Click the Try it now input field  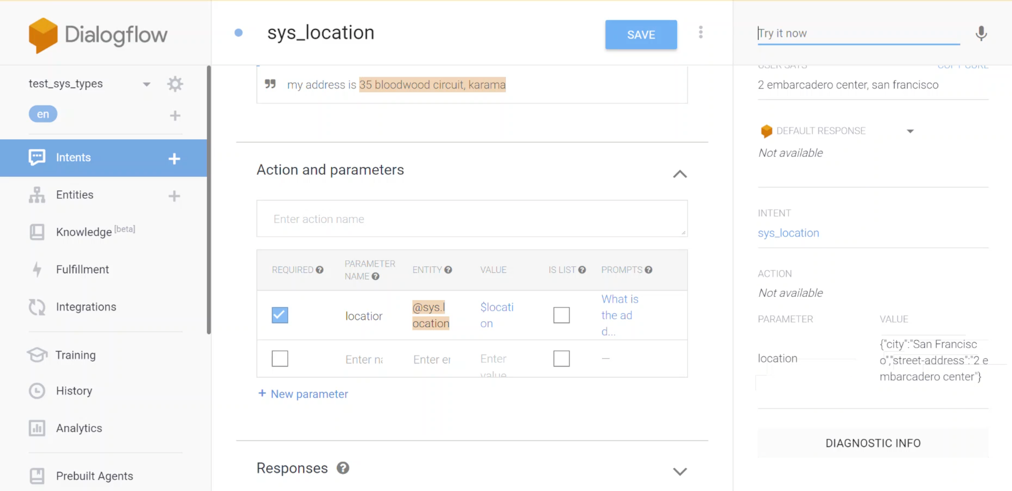click(x=858, y=34)
